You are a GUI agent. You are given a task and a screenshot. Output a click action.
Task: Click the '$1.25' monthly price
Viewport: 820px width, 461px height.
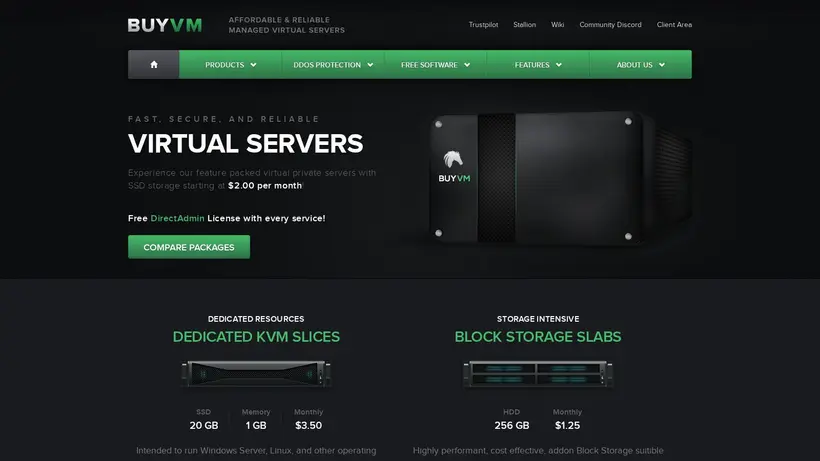coord(567,425)
